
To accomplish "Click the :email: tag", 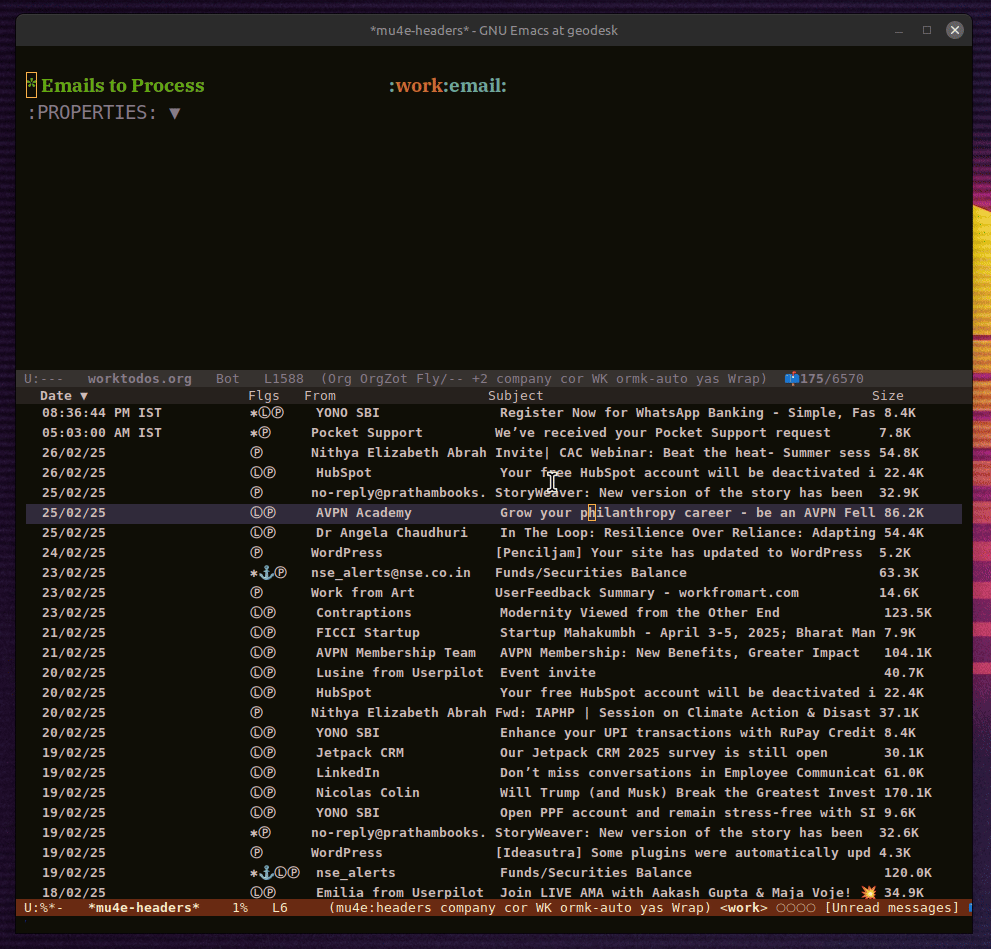I will click(477, 85).
